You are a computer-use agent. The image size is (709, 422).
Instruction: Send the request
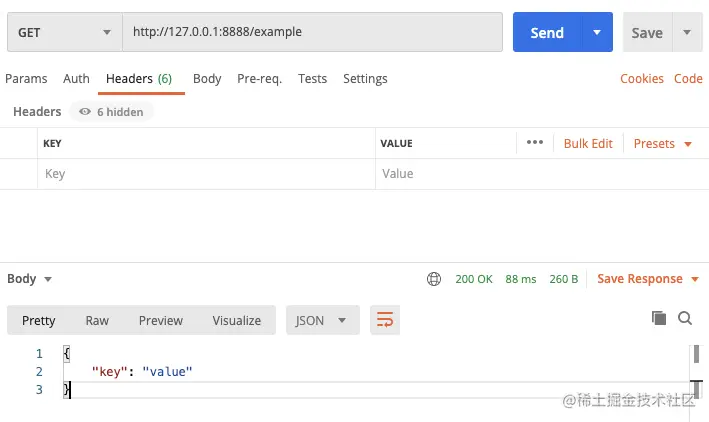547,33
